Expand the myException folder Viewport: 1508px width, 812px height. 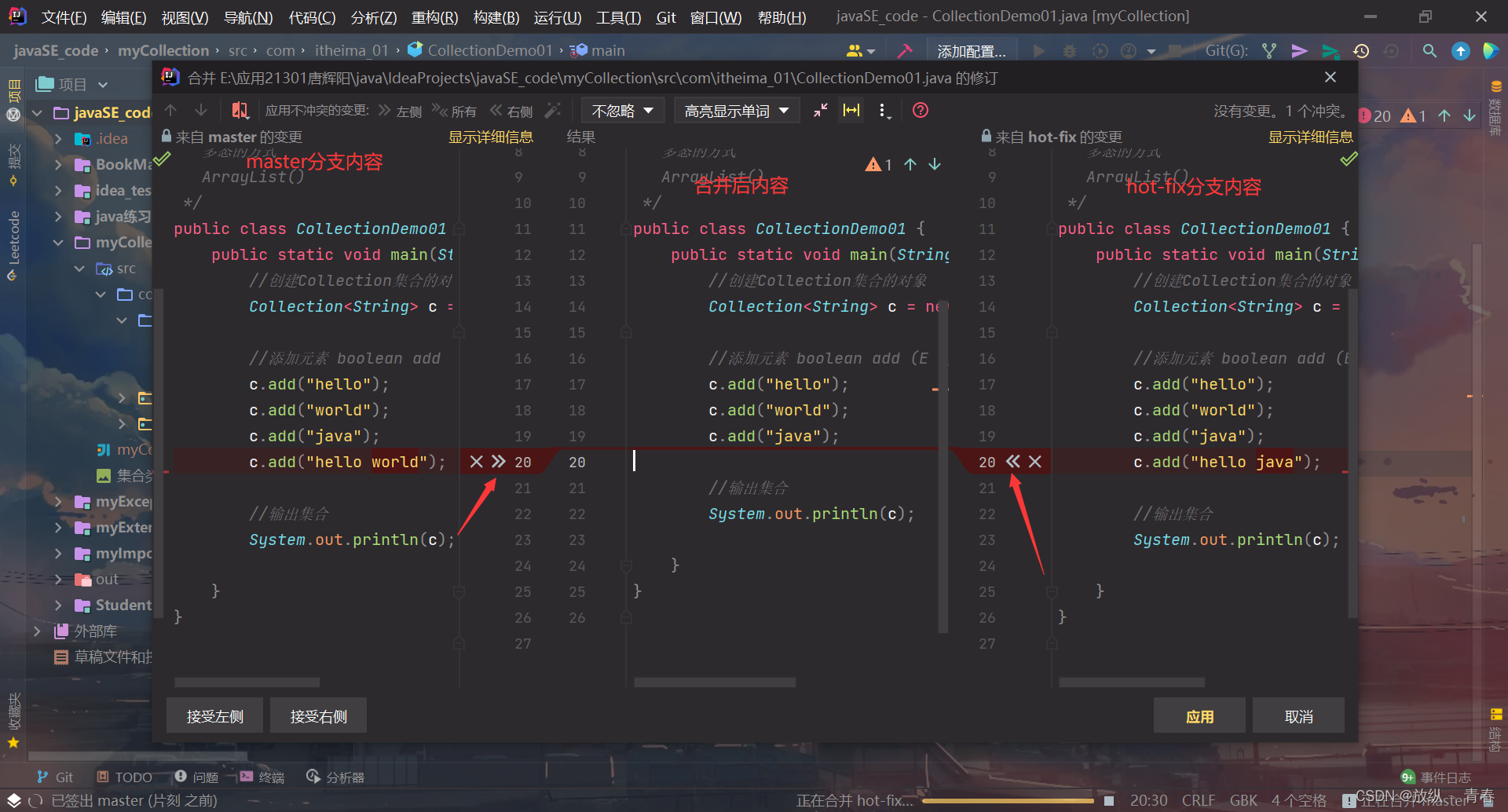click(58, 502)
